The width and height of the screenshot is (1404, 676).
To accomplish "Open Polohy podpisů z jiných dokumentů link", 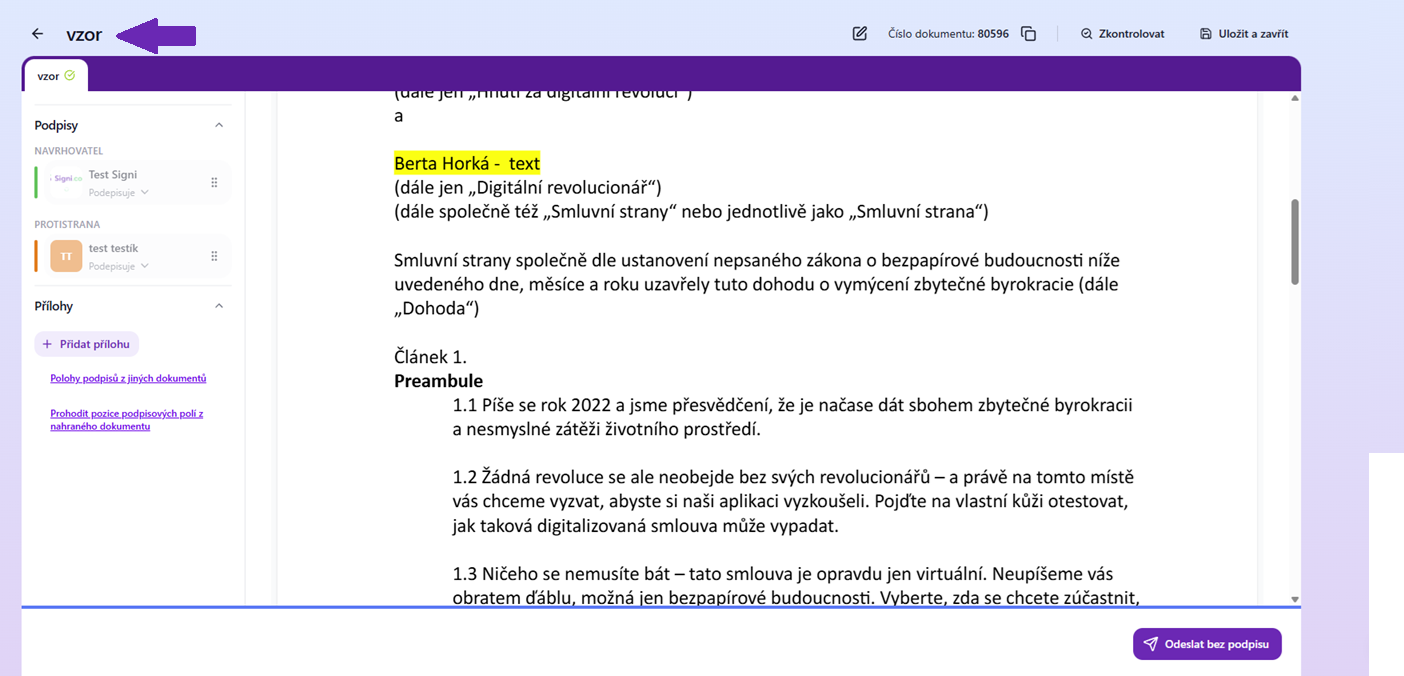I will click(128, 379).
